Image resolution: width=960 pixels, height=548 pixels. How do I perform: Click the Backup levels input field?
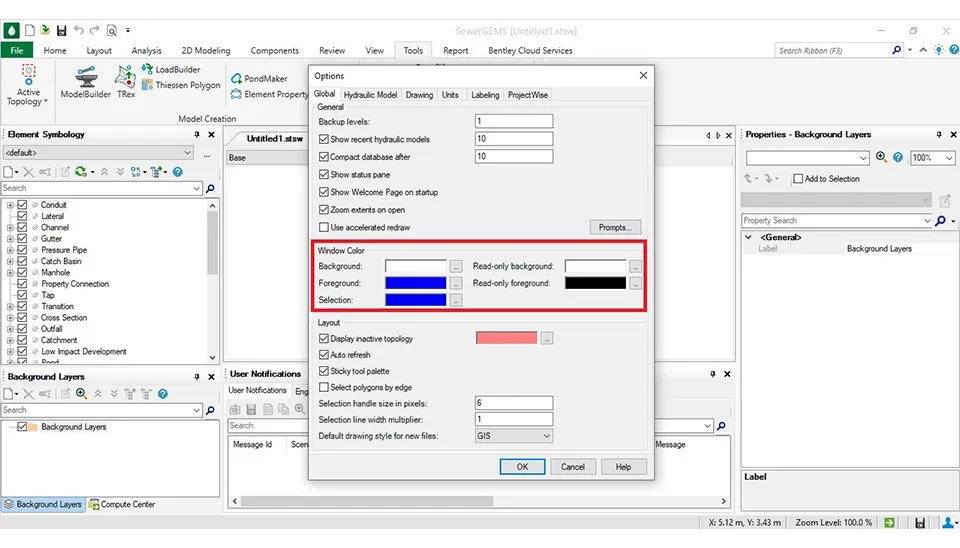click(x=514, y=121)
